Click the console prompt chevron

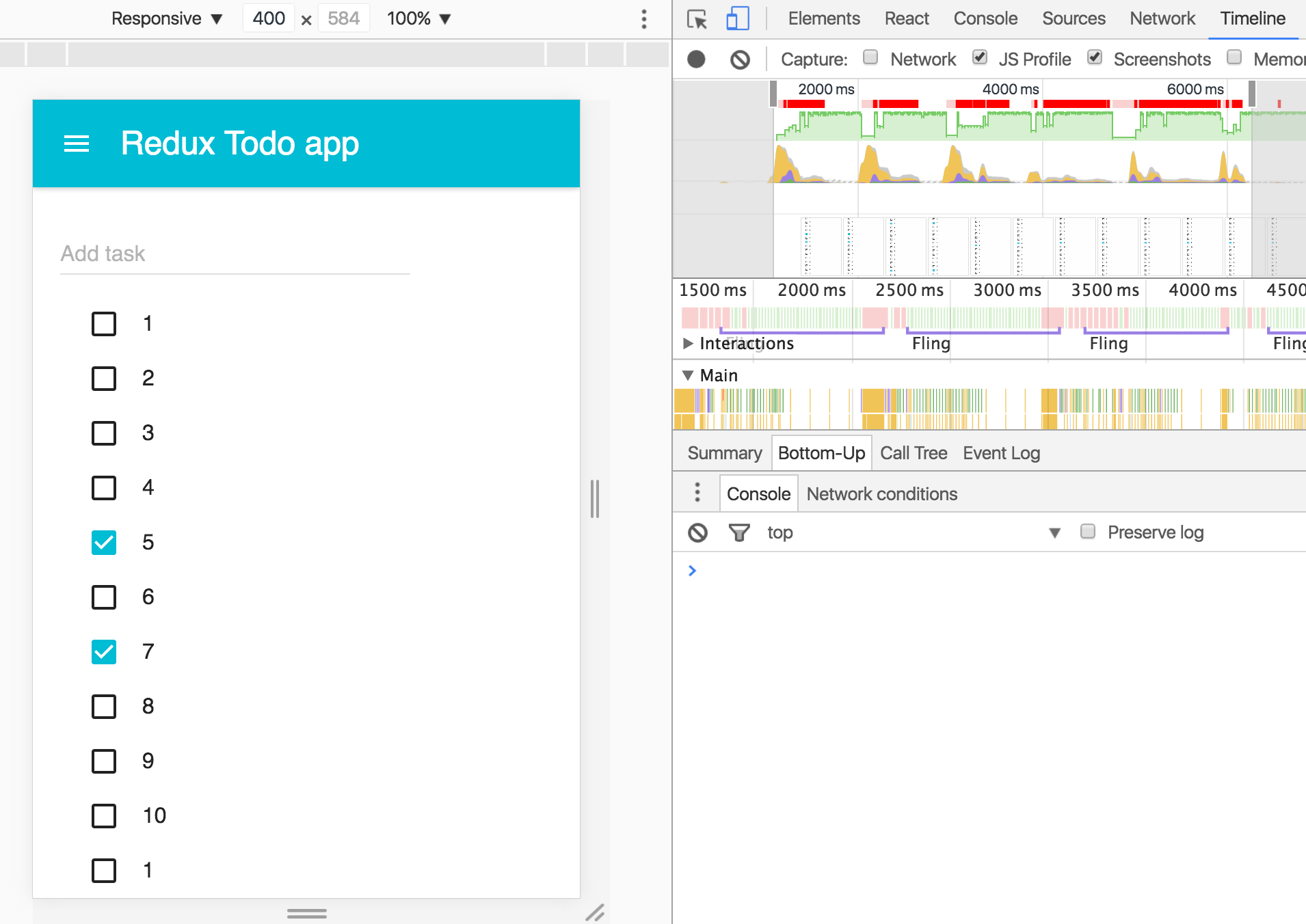pos(692,571)
